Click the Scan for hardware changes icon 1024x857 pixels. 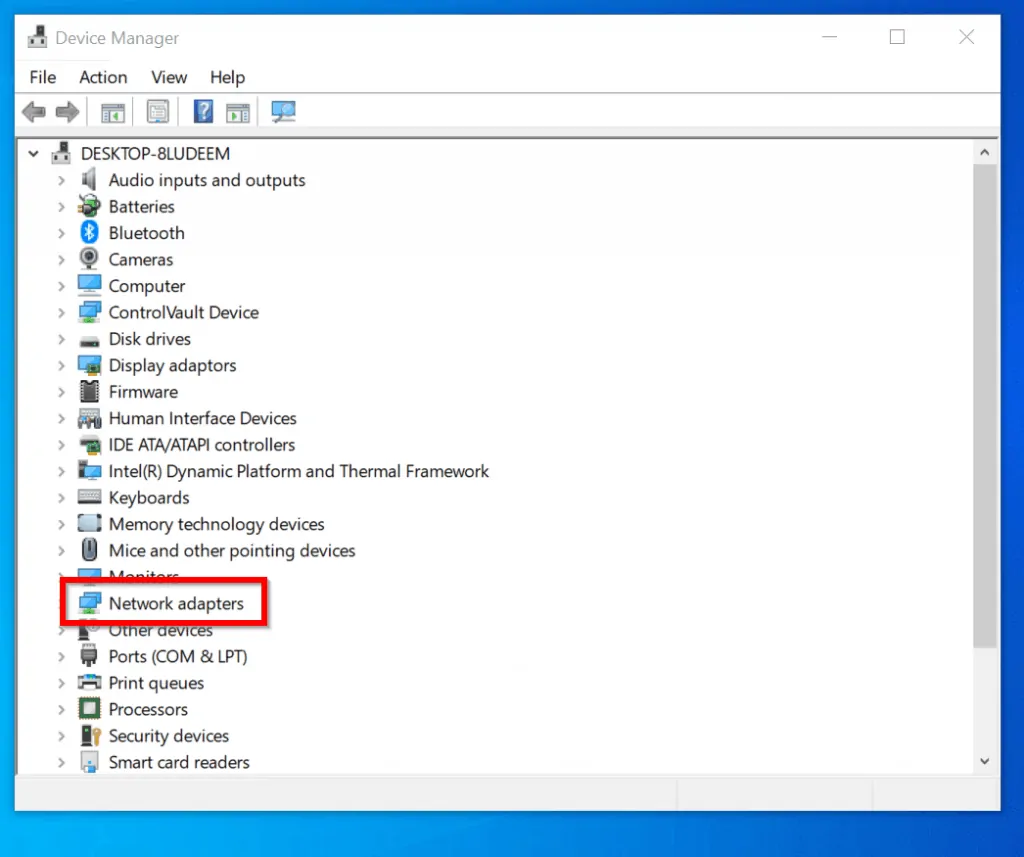tap(283, 111)
